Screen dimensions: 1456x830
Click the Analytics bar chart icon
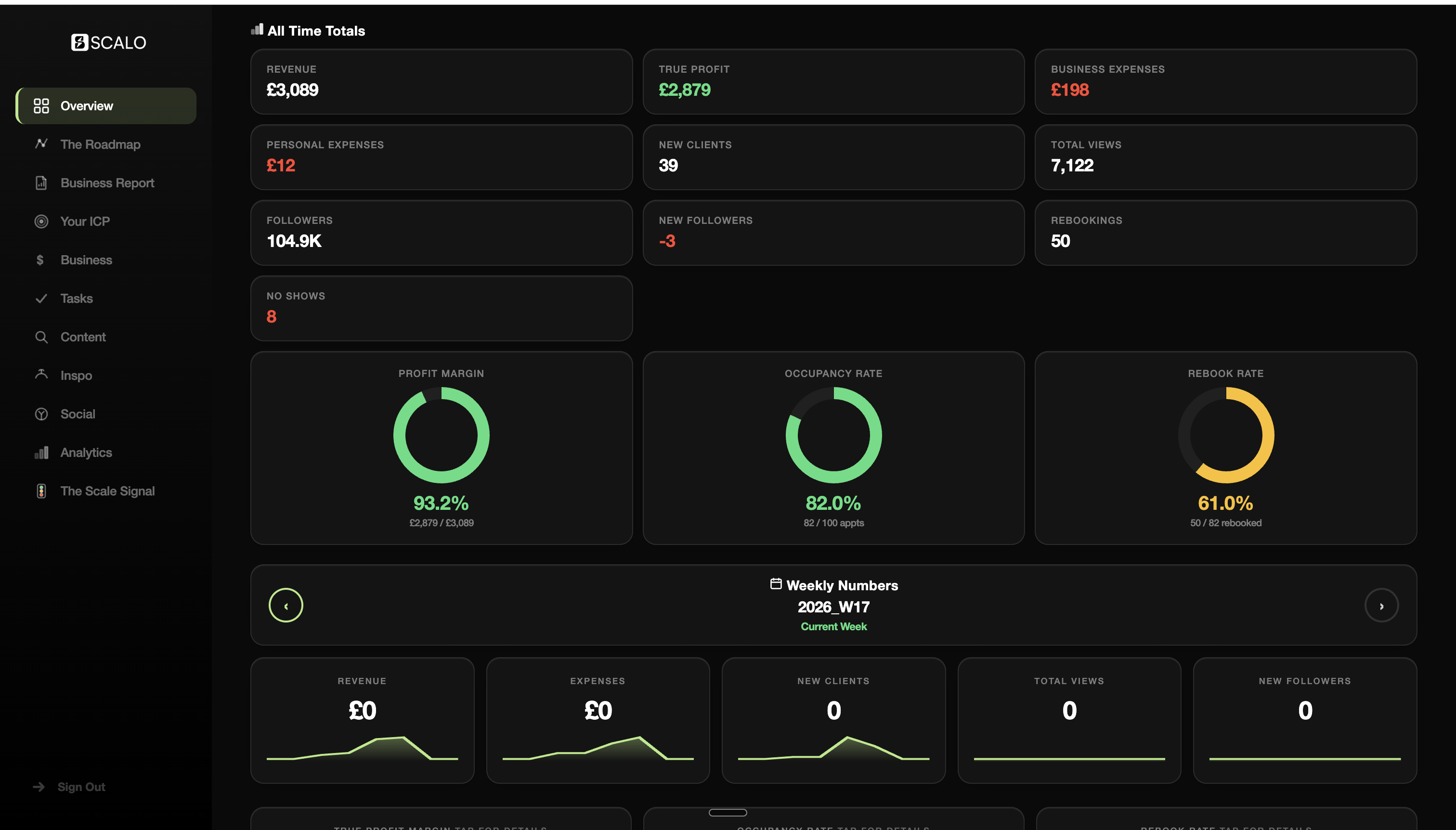[x=41, y=453]
